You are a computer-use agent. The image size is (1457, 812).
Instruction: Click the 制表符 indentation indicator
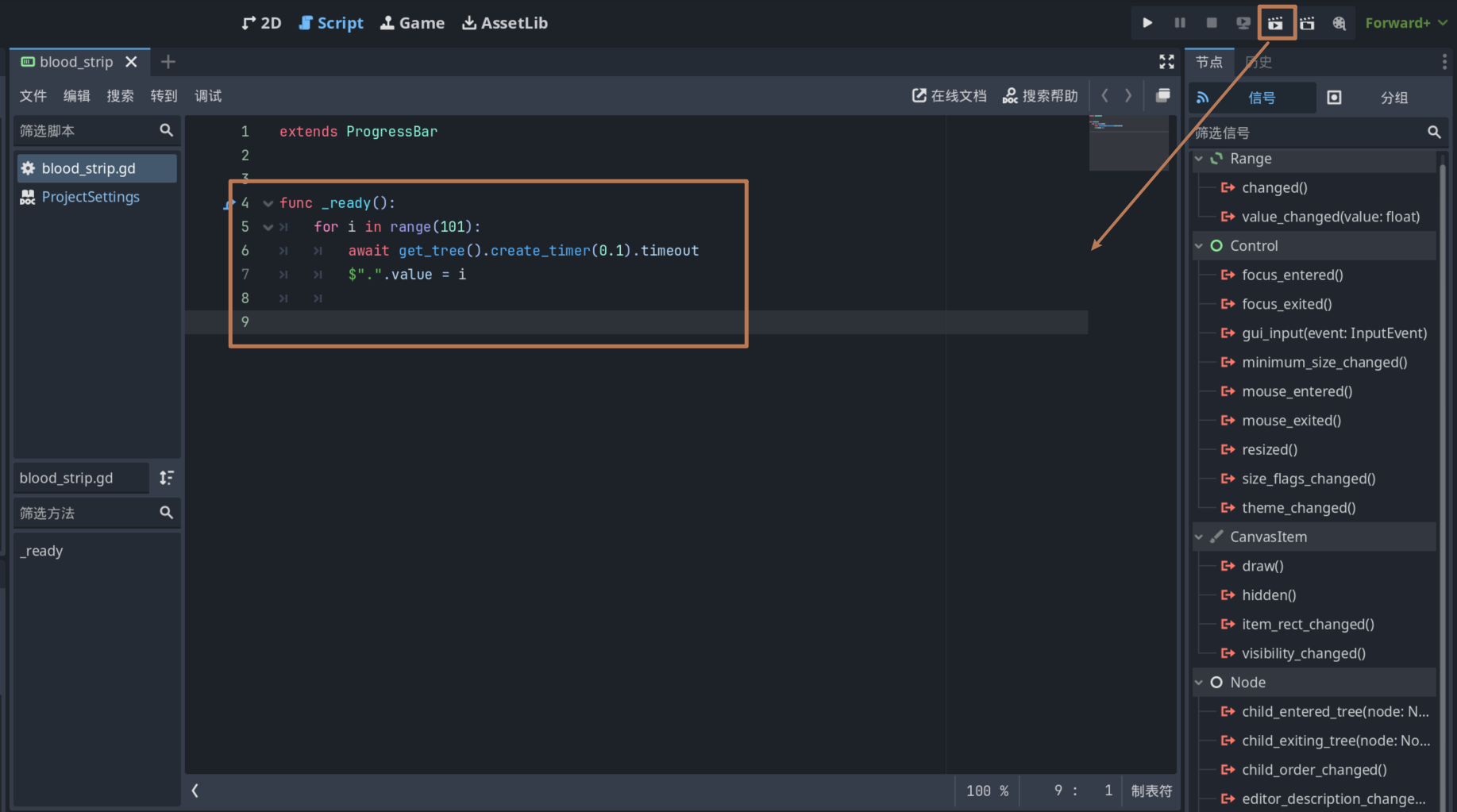click(1151, 791)
